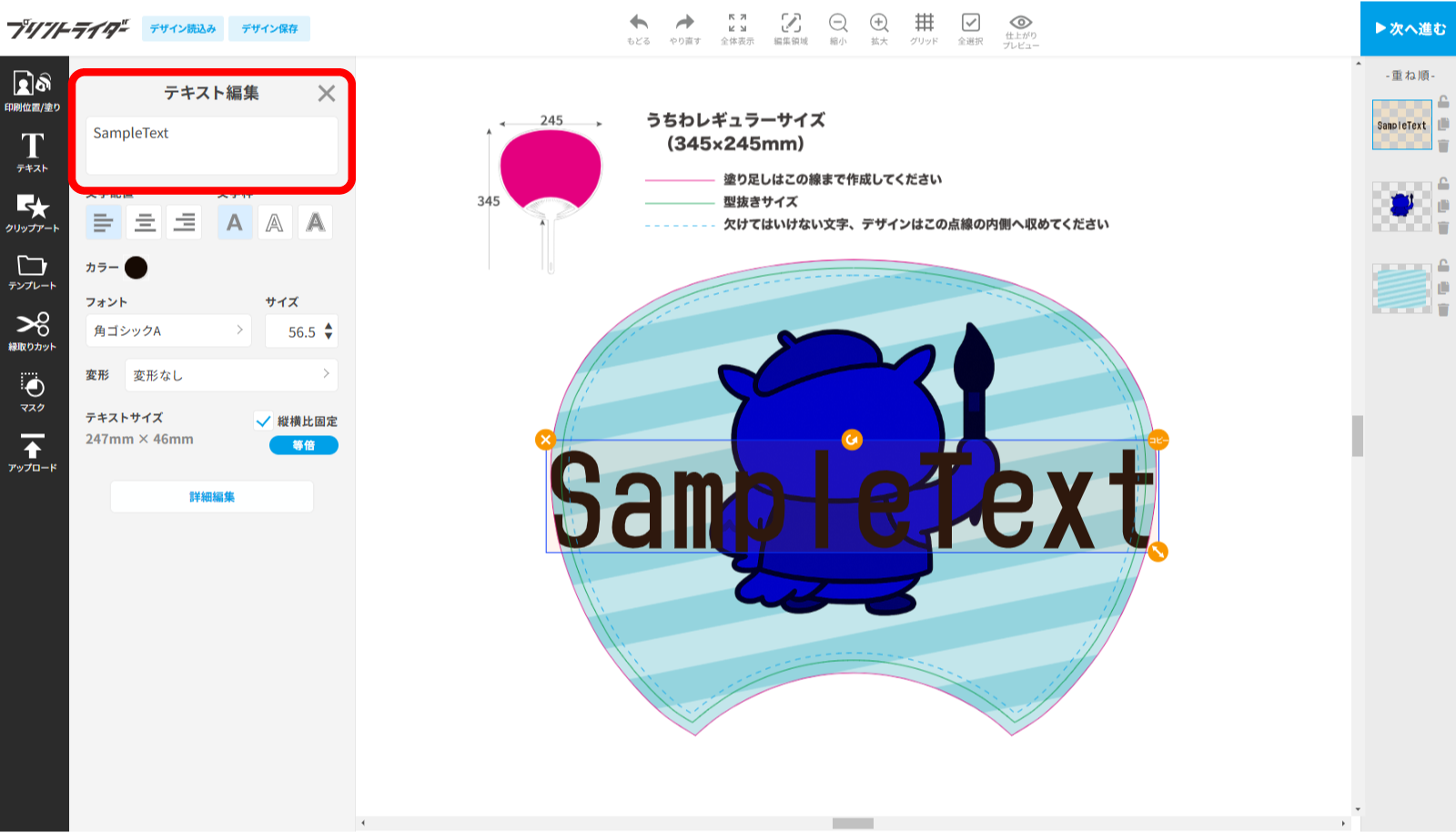
Task: Toggle the グリッド grid display
Action: tap(924, 28)
